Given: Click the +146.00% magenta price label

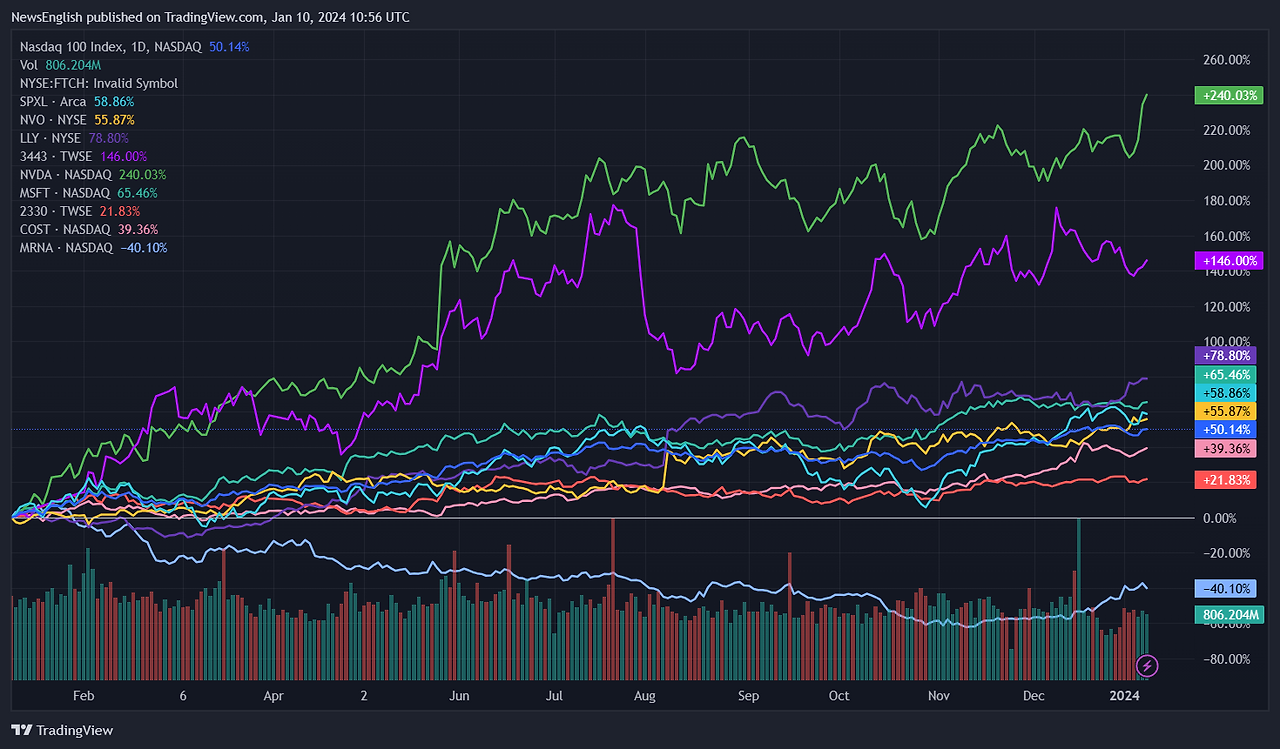Looking at the screenshot, I should [x=1229, y=260].
